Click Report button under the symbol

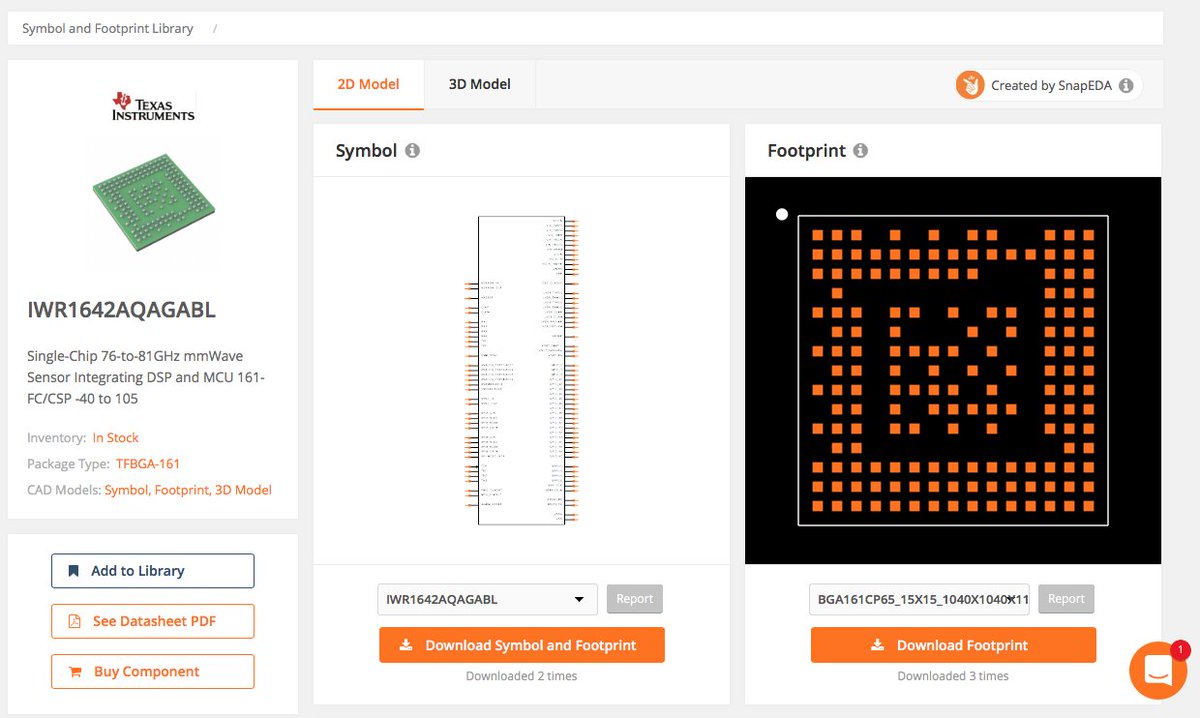point(635,599)
